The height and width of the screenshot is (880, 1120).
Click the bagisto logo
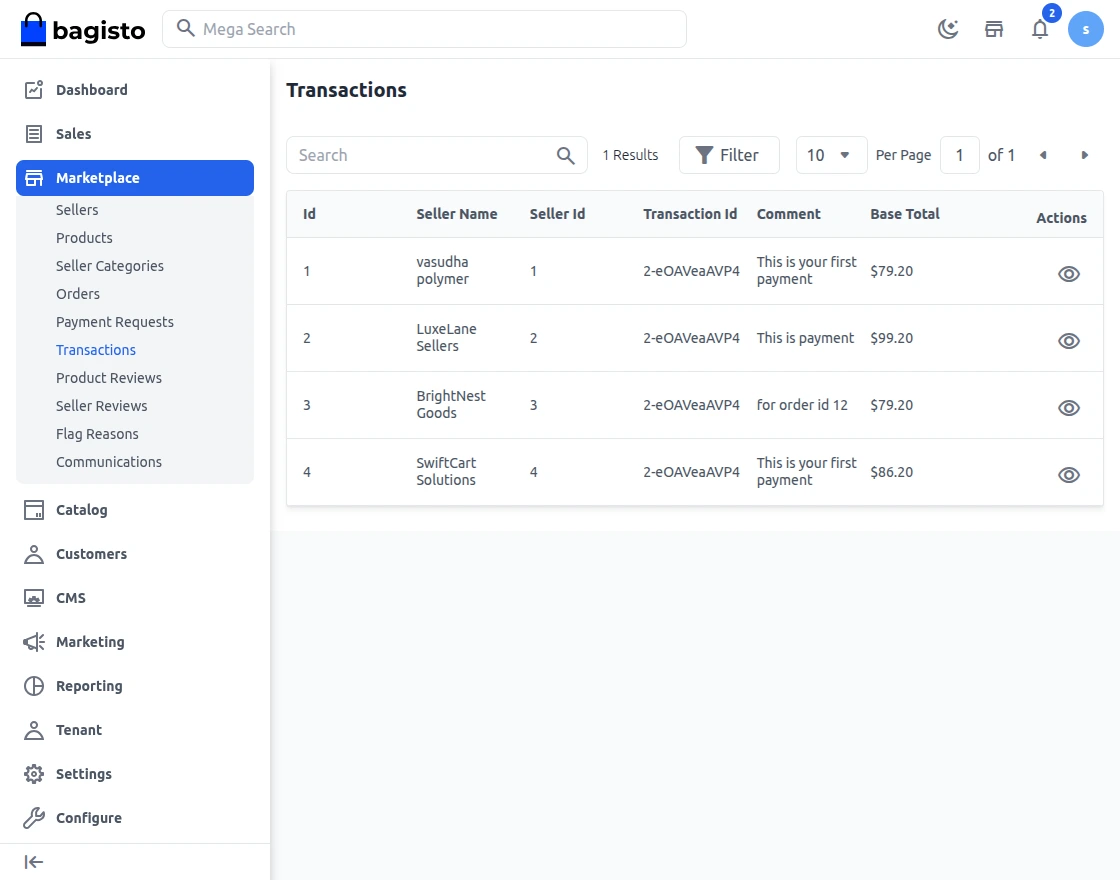[x=83, y=29]
